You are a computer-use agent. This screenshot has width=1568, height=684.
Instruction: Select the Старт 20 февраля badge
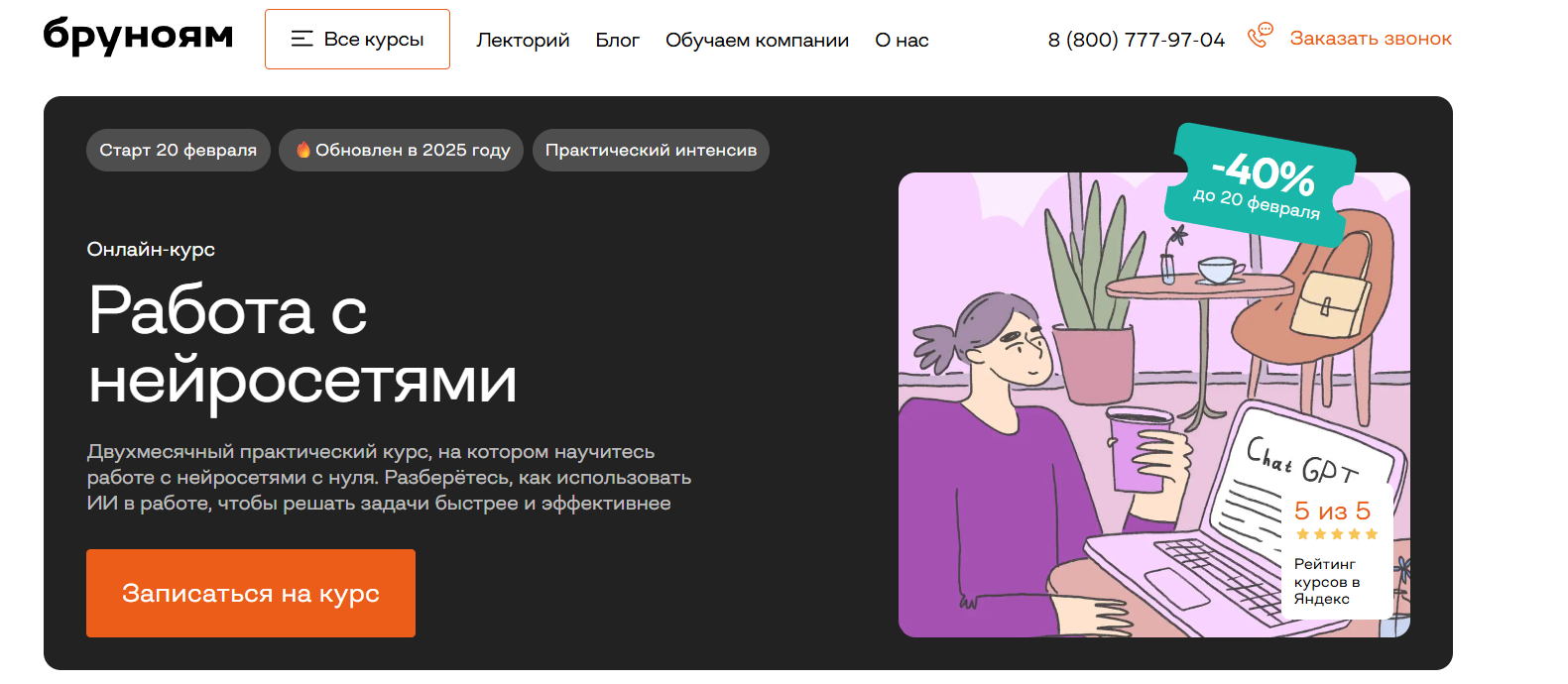tap(179, 150)
